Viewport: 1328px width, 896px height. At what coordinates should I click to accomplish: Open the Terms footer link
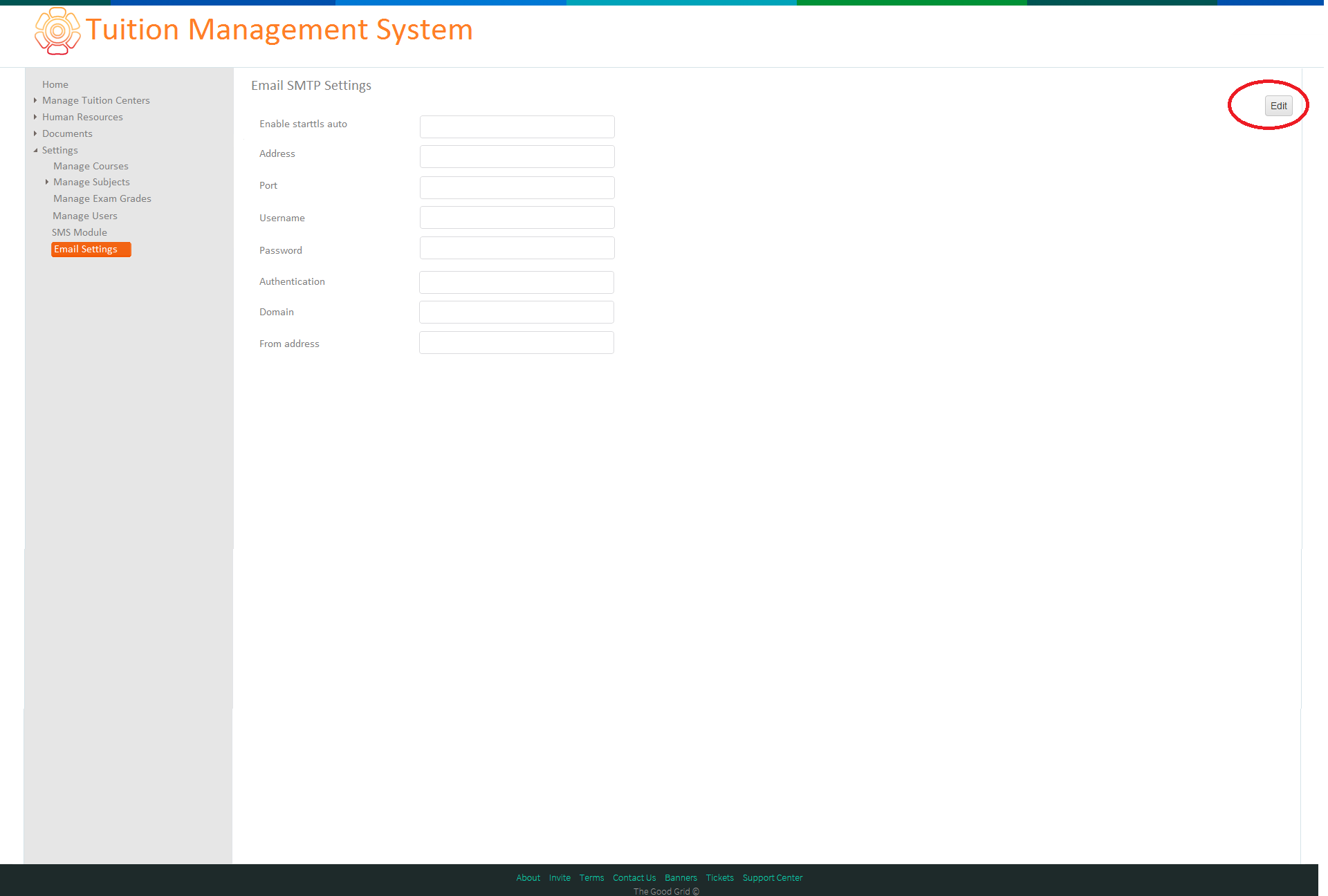(591, 877)
